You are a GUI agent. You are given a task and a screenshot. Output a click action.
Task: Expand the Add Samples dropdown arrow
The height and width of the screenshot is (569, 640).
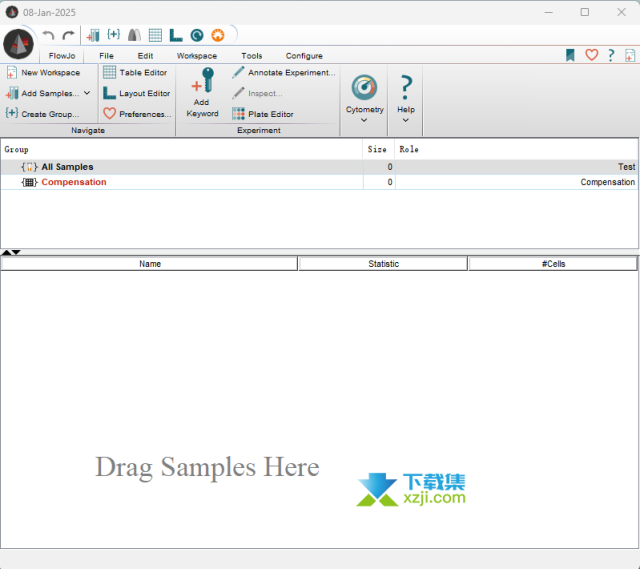(x=87, y=93)
